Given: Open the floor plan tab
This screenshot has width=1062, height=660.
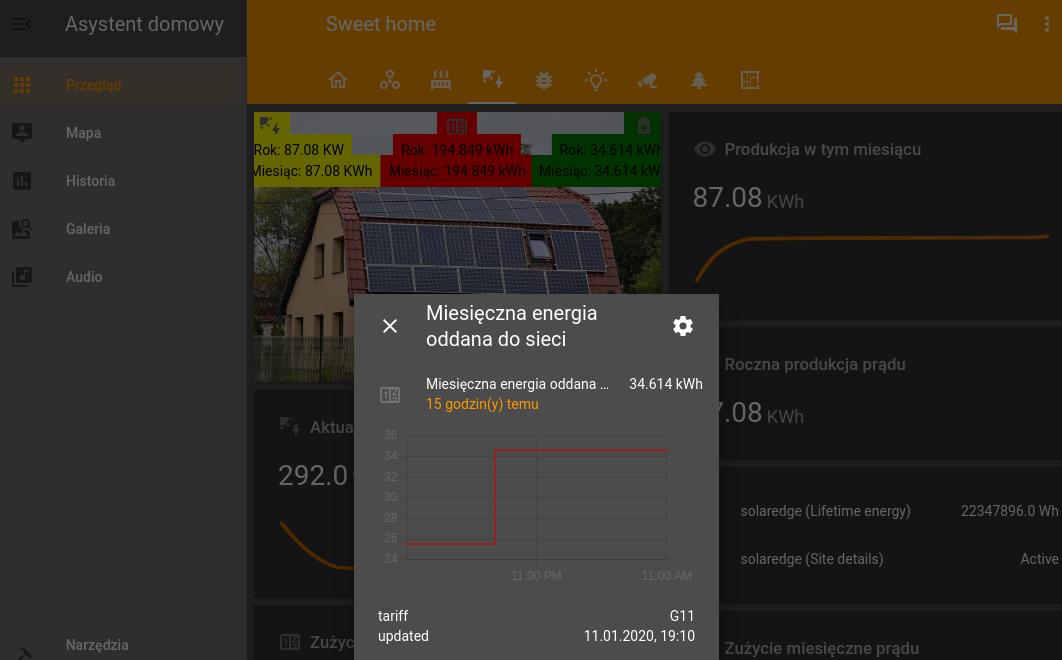Looking at the screenshot, I should pyautogui.click(x=750, y=81).
